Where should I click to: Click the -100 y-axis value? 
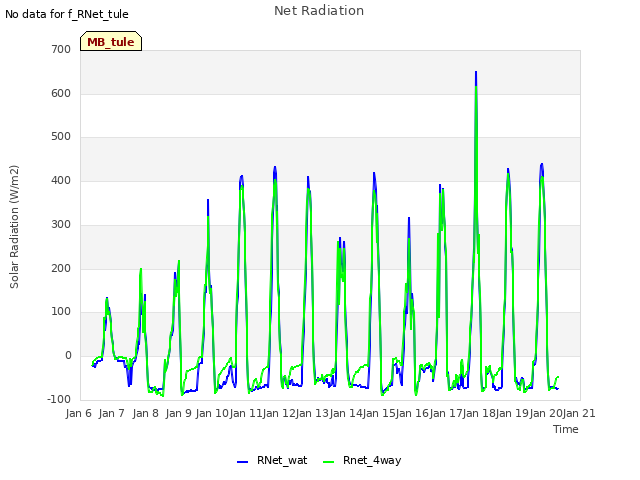59,399
